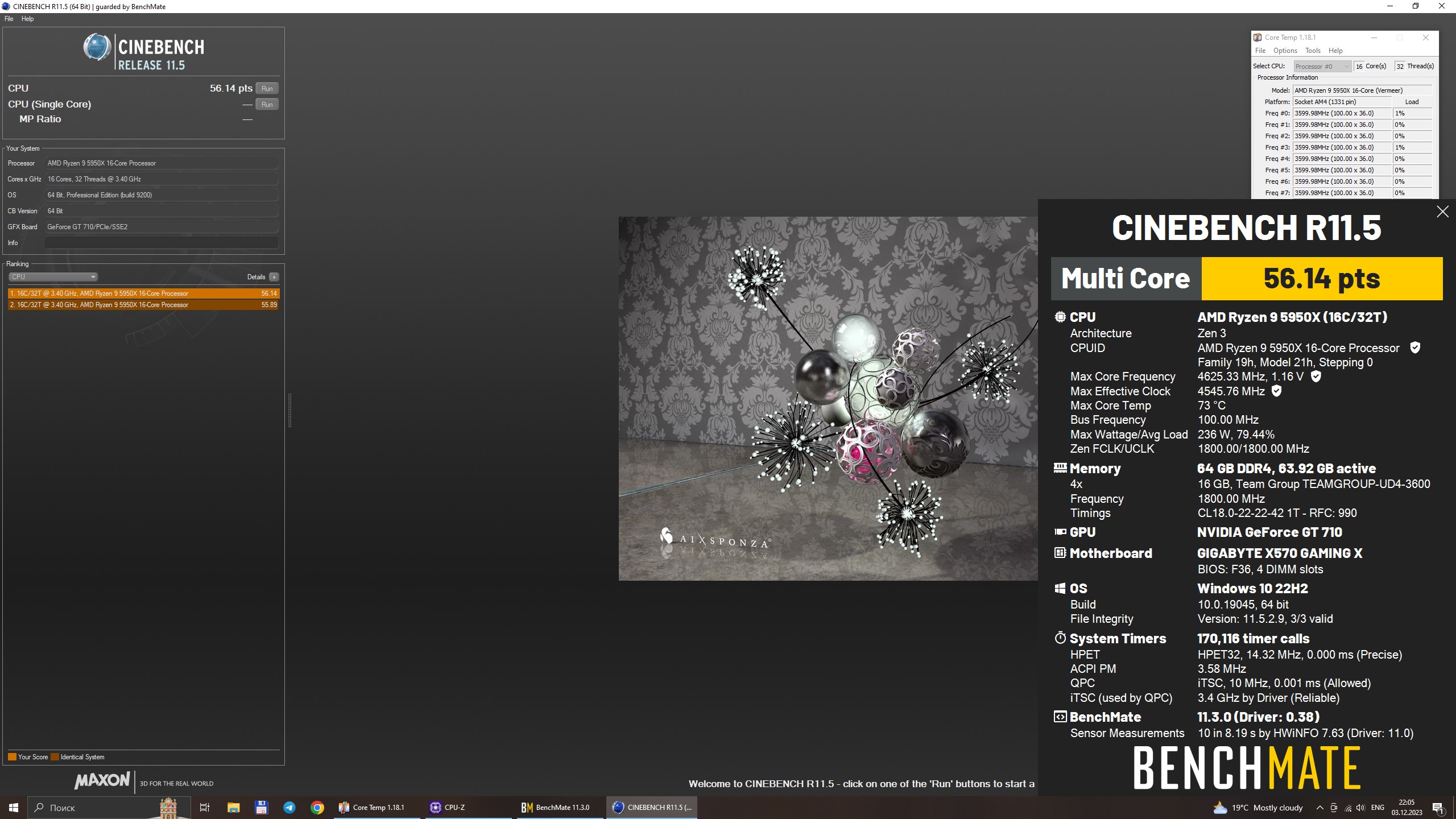Viewport: 1456px width, 819px height.
Task: Click the GFX Board GeForce GT 710 field
Action: pyautogui.click(x=162, y=227)
